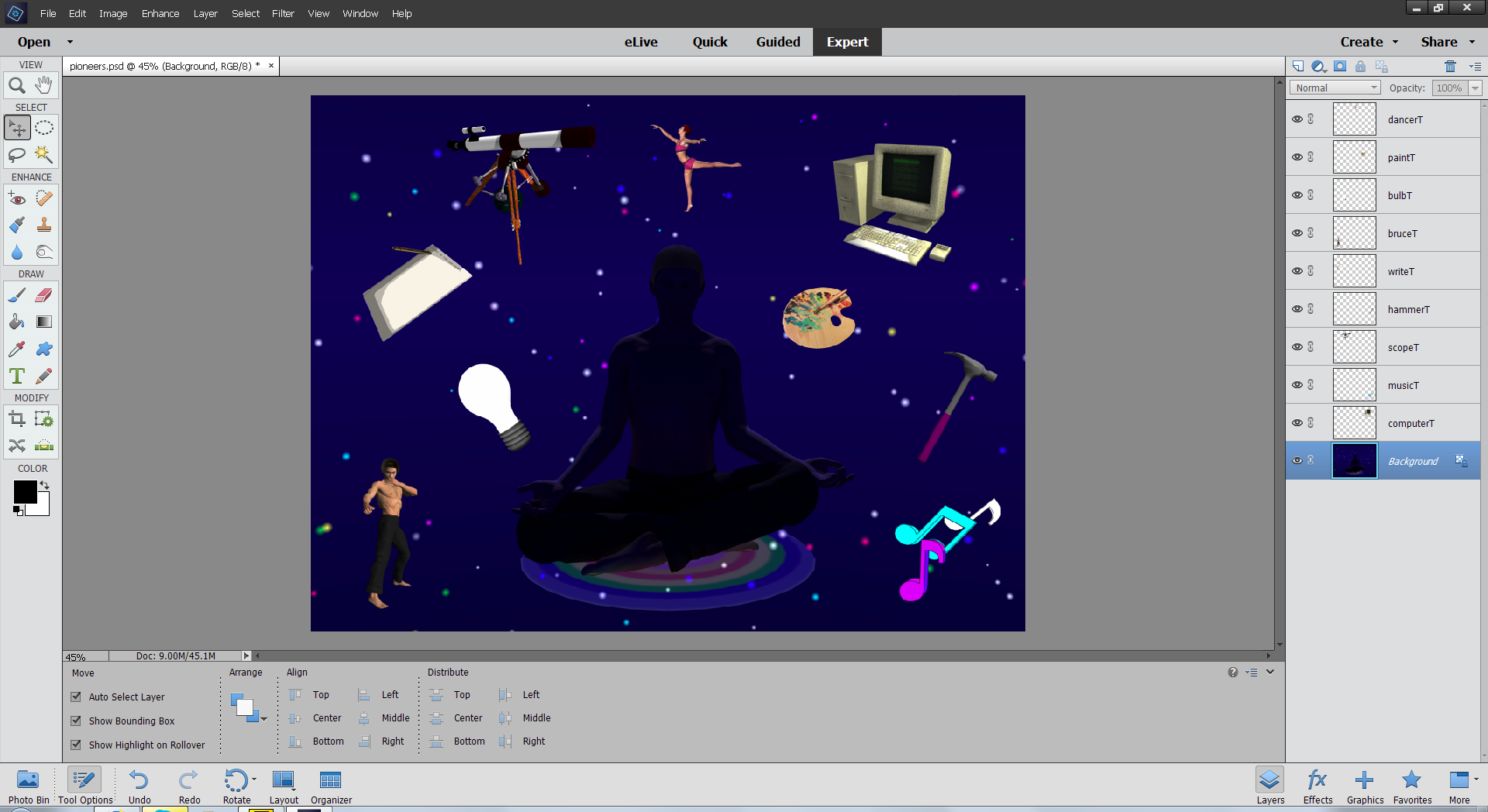The width and height of the screenshot is (1488, 812).
Task: Open the Enhance menu
Action: coord(160,13)
